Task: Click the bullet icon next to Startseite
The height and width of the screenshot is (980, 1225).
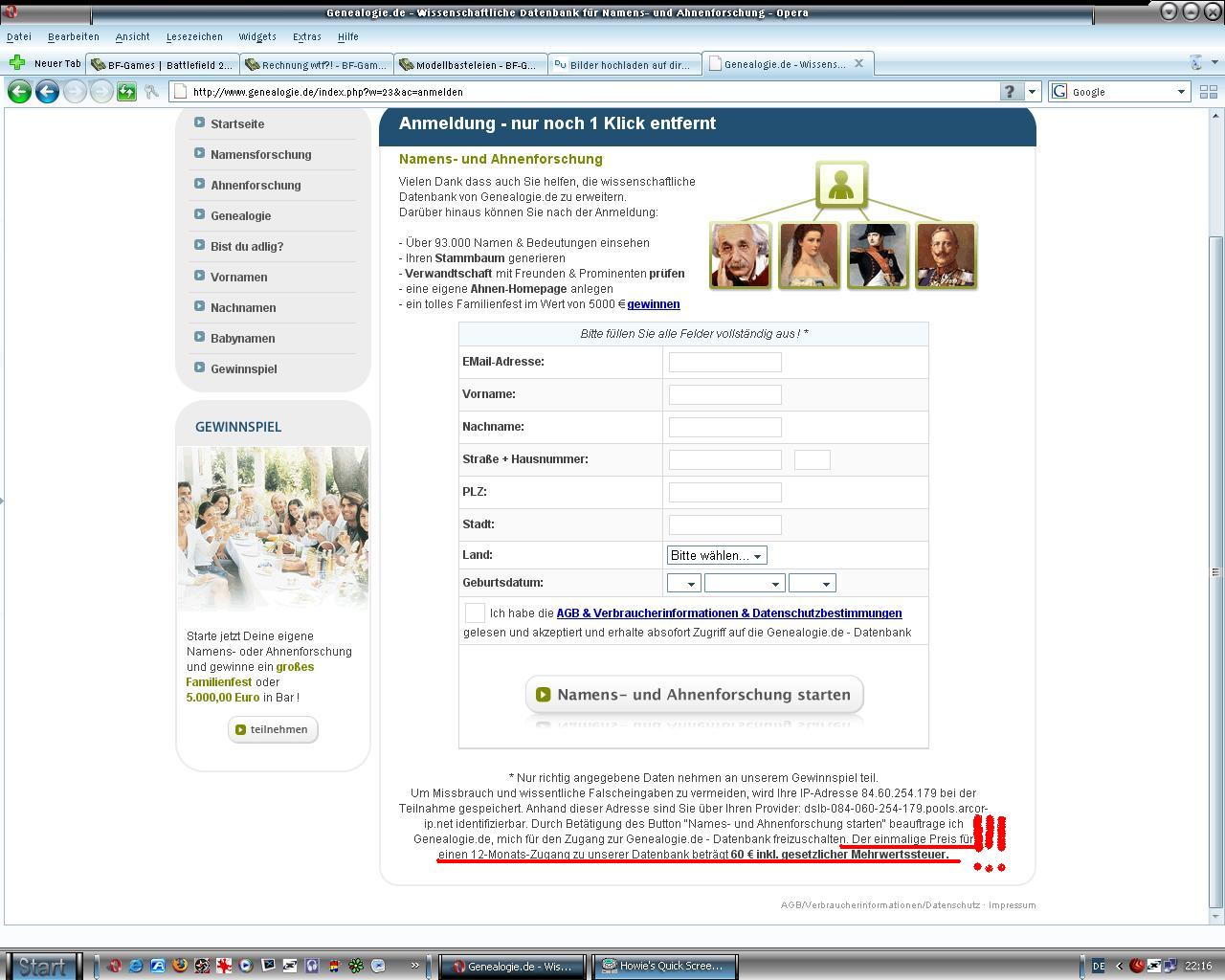Action: pyautogui.click(x=199, y=122)
